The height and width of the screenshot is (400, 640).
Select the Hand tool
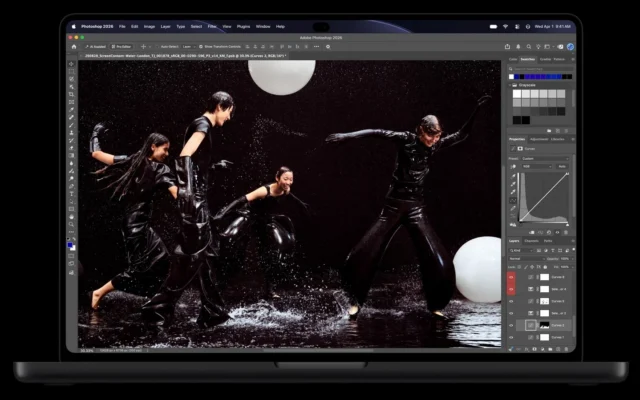pyautogui.click(x=71, y=217)
